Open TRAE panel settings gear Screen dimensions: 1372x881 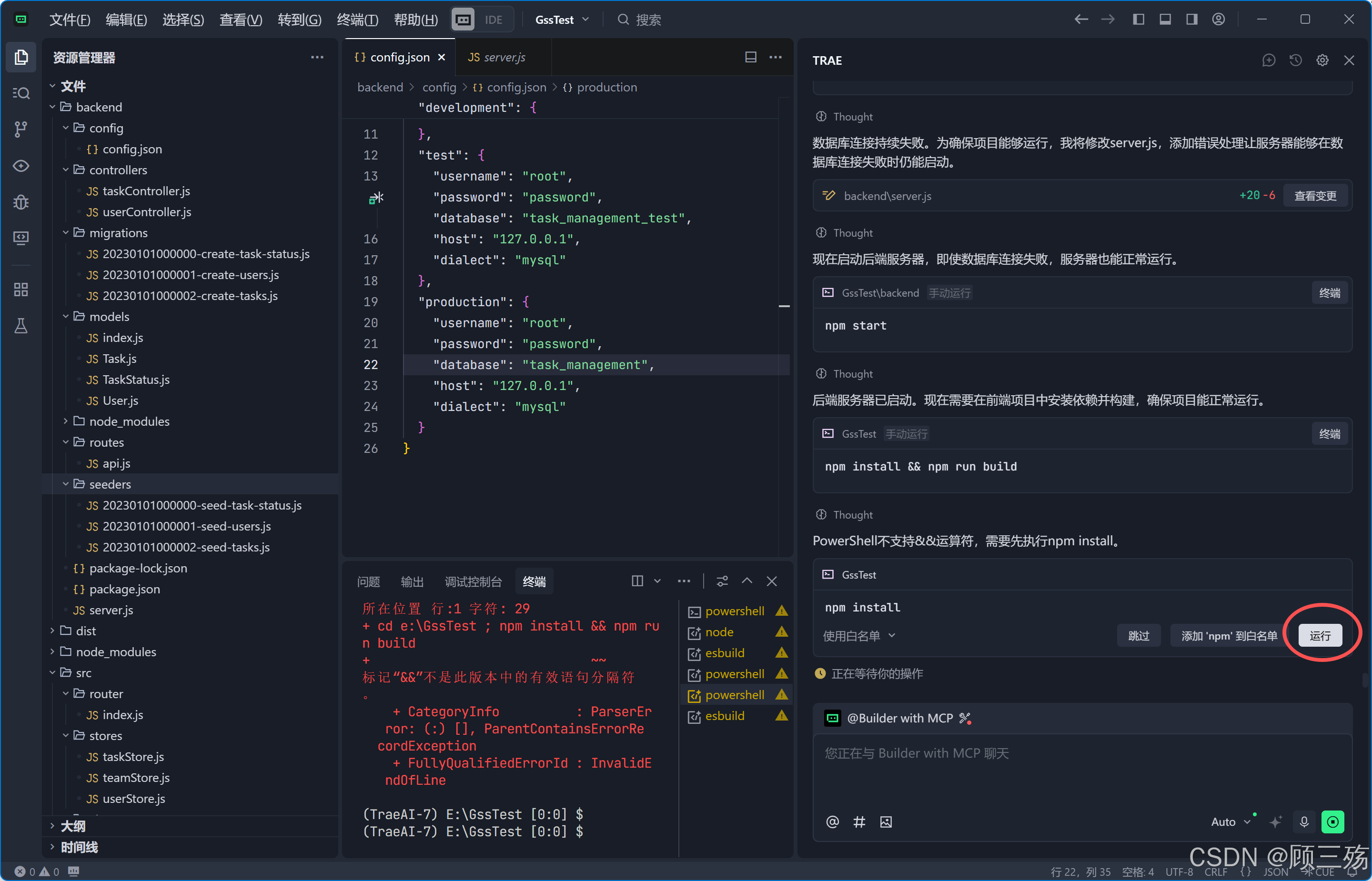[x=1322, y=60]
